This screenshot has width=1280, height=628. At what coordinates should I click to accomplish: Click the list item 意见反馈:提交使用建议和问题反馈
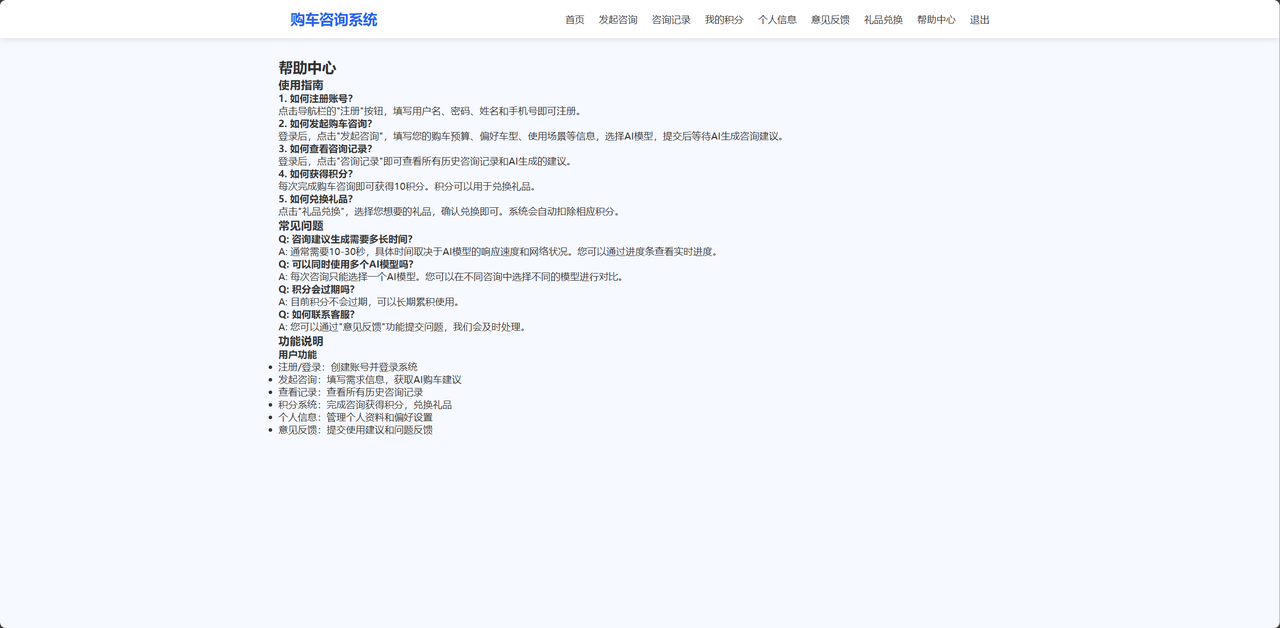click(356, 430)
